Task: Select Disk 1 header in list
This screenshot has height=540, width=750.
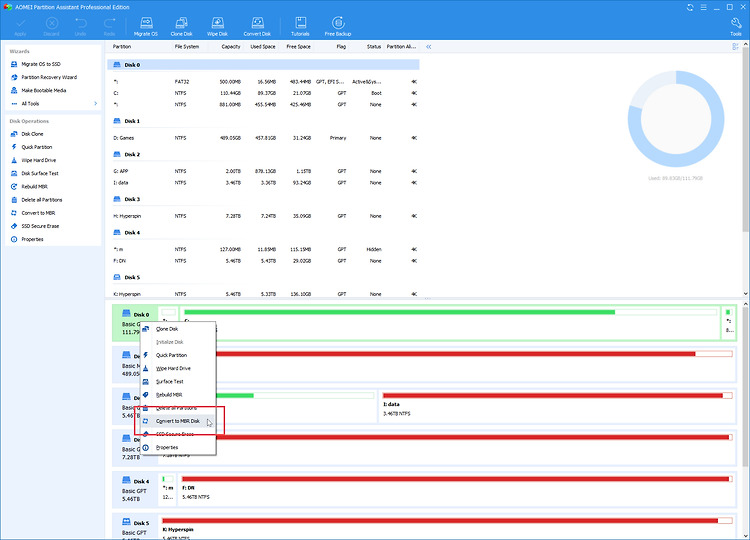Action: click(263, 121)
